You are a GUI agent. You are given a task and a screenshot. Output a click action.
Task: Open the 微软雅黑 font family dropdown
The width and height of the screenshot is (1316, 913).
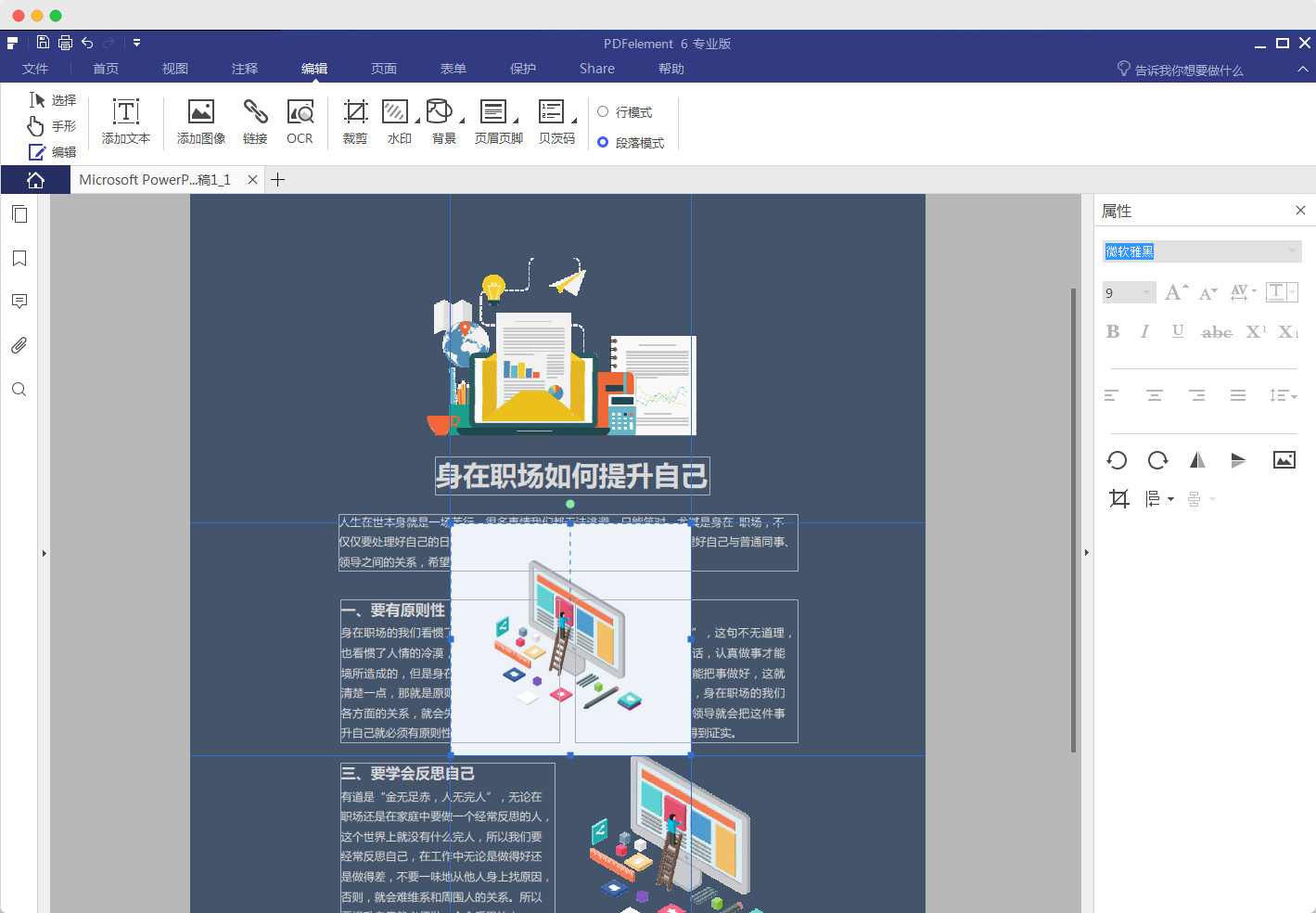1291,251
